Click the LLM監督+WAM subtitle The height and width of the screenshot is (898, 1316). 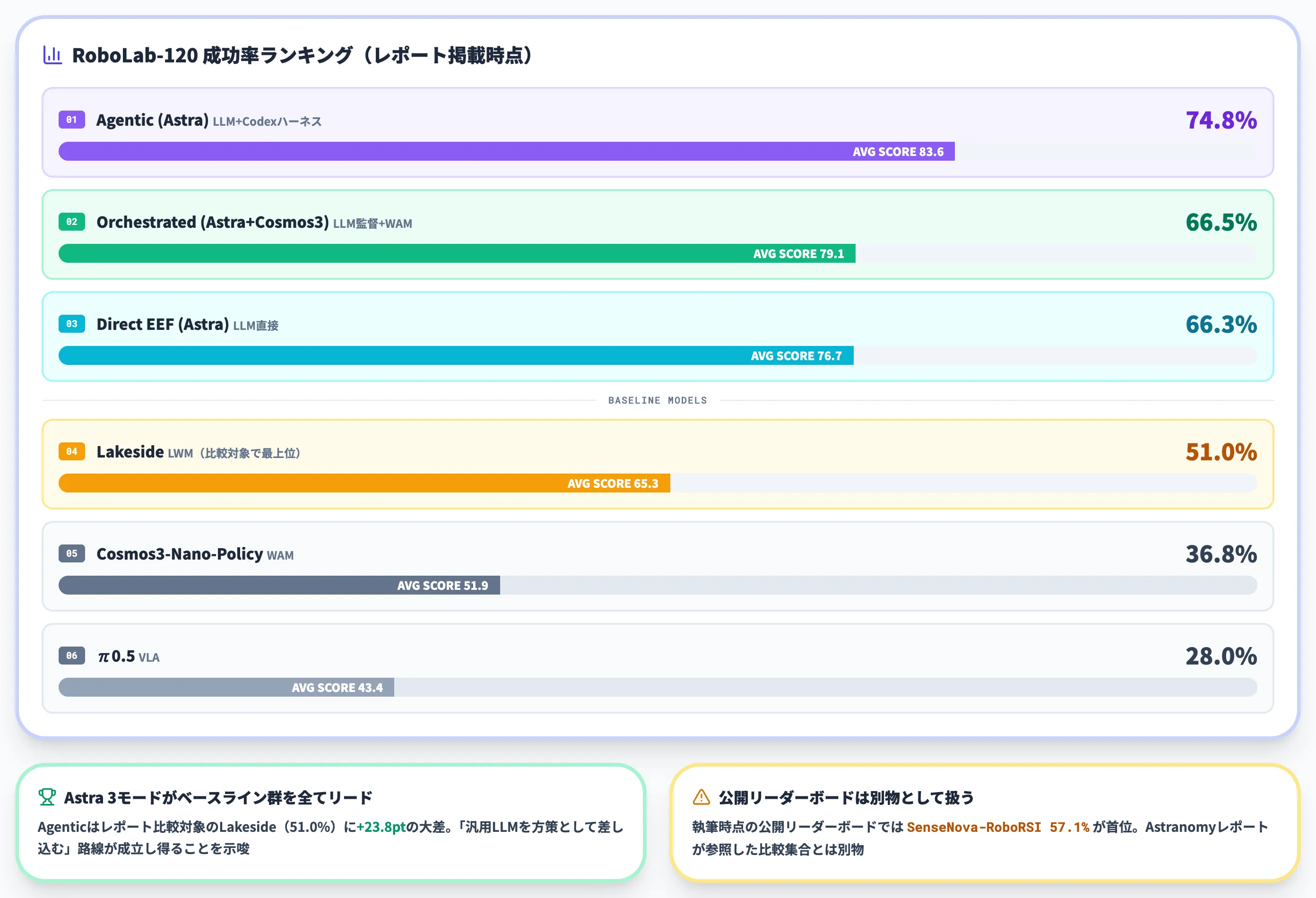point(372,224)
